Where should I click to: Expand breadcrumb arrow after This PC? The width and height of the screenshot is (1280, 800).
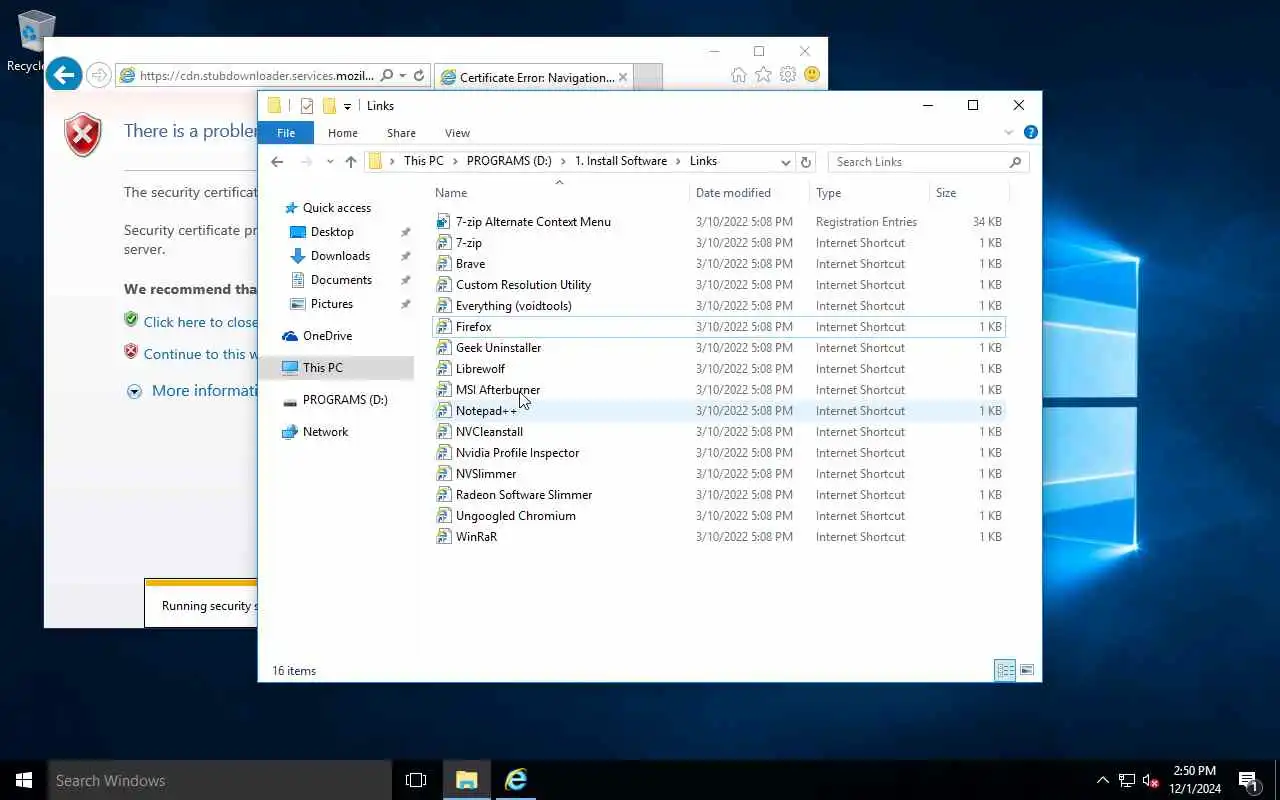pos(455,161)
